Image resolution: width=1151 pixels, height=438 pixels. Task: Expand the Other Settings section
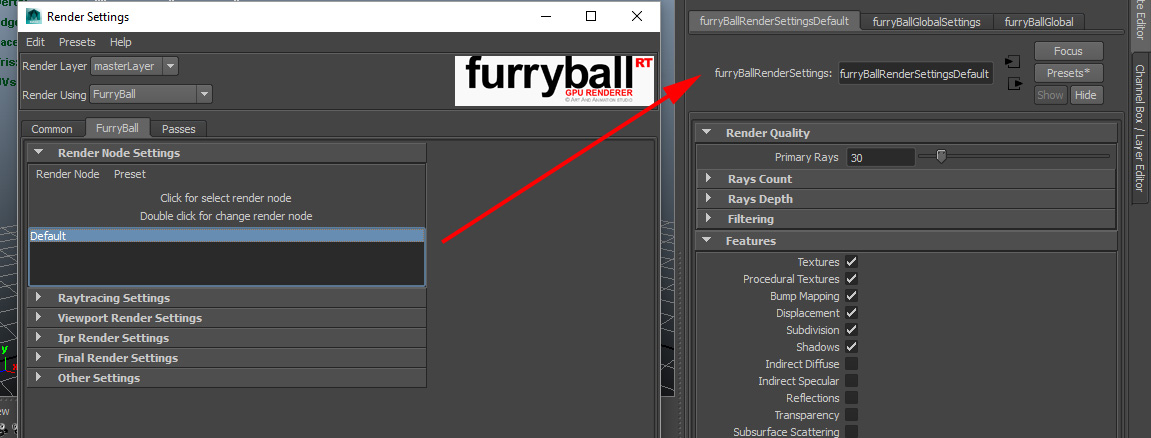[x=228, y=378]
